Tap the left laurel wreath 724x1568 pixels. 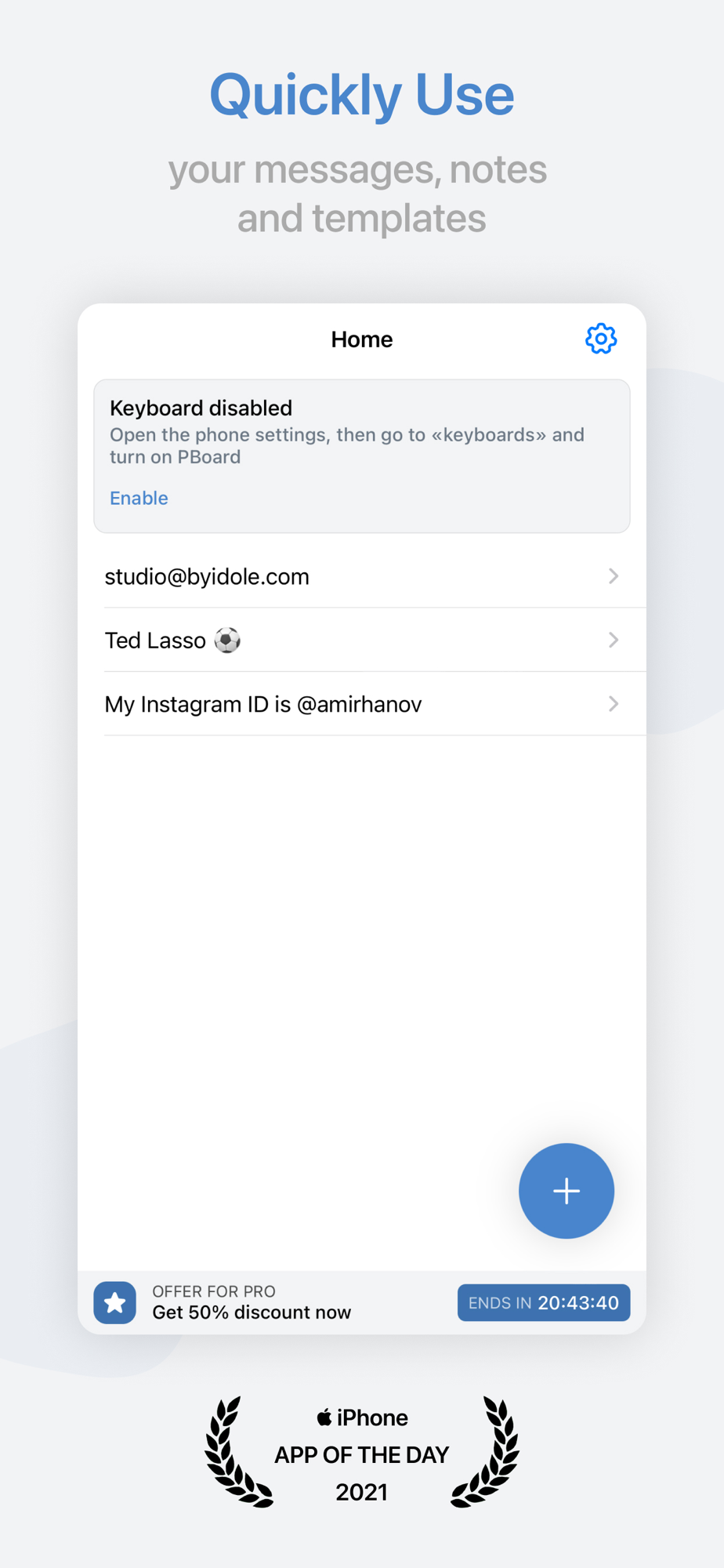point(237,1452)
